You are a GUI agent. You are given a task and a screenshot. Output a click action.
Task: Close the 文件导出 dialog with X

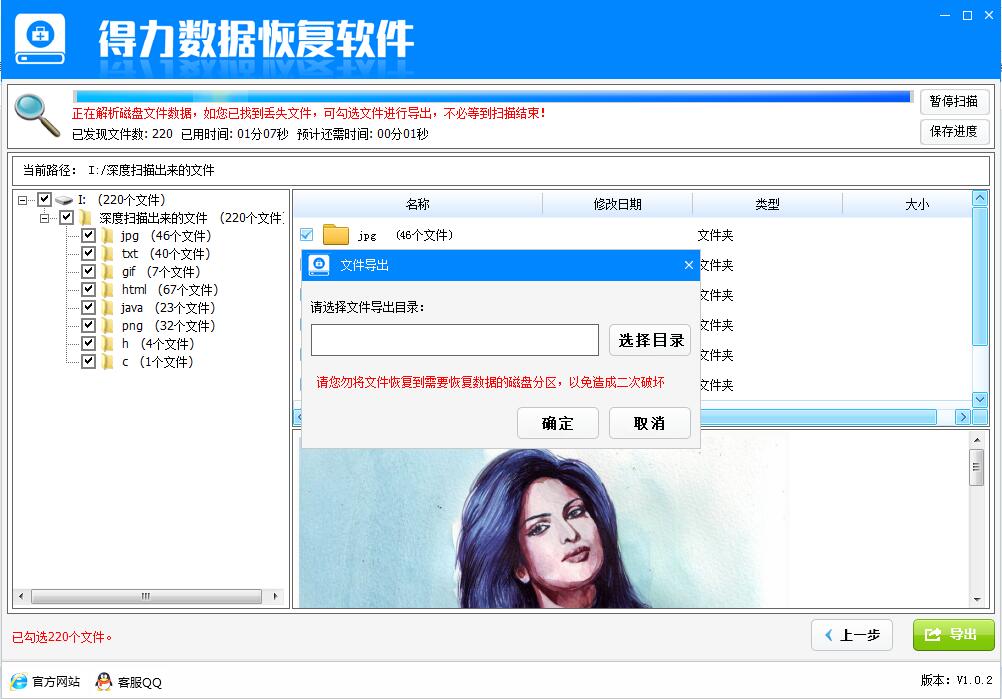(688, 265)
